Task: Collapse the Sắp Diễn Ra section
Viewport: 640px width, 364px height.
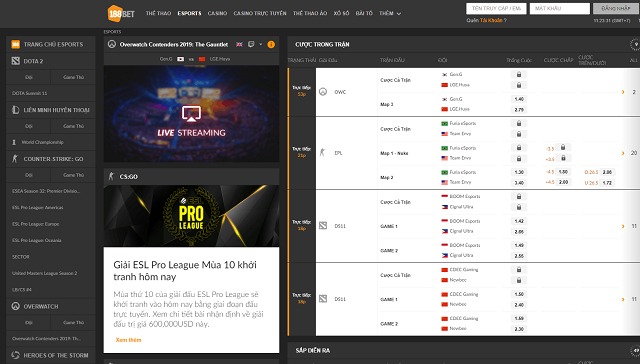Action: tap(635, 350)
